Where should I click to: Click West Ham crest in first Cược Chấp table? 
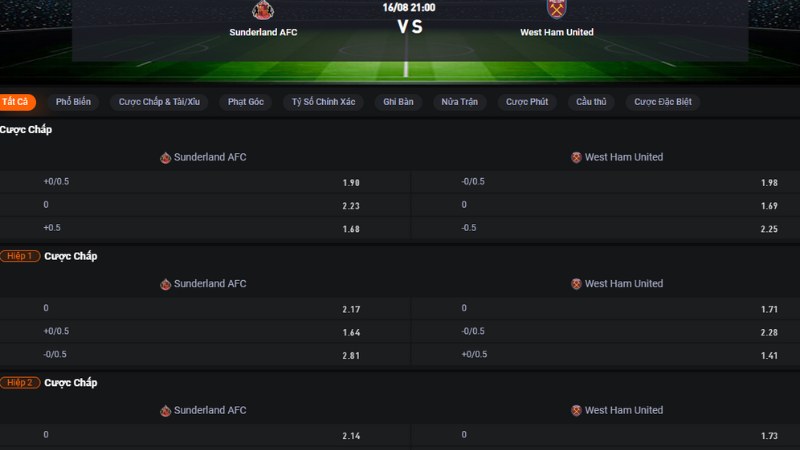(x=576, y=157)
